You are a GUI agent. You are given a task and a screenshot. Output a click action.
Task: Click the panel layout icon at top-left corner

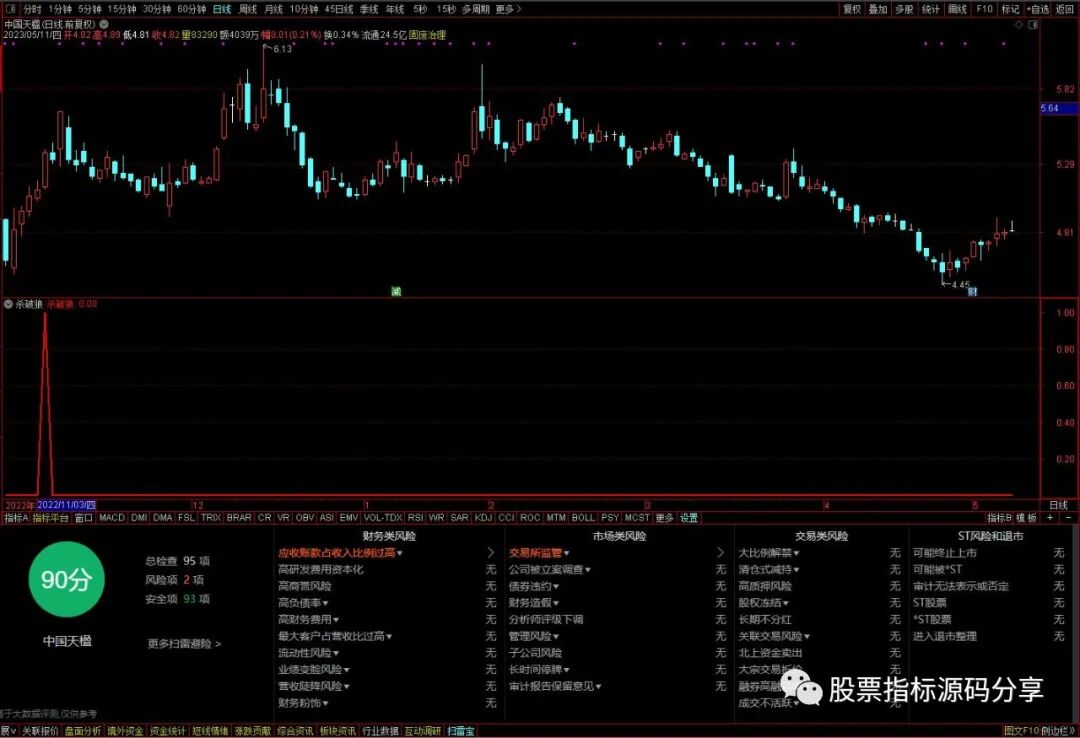click(10, 9)
